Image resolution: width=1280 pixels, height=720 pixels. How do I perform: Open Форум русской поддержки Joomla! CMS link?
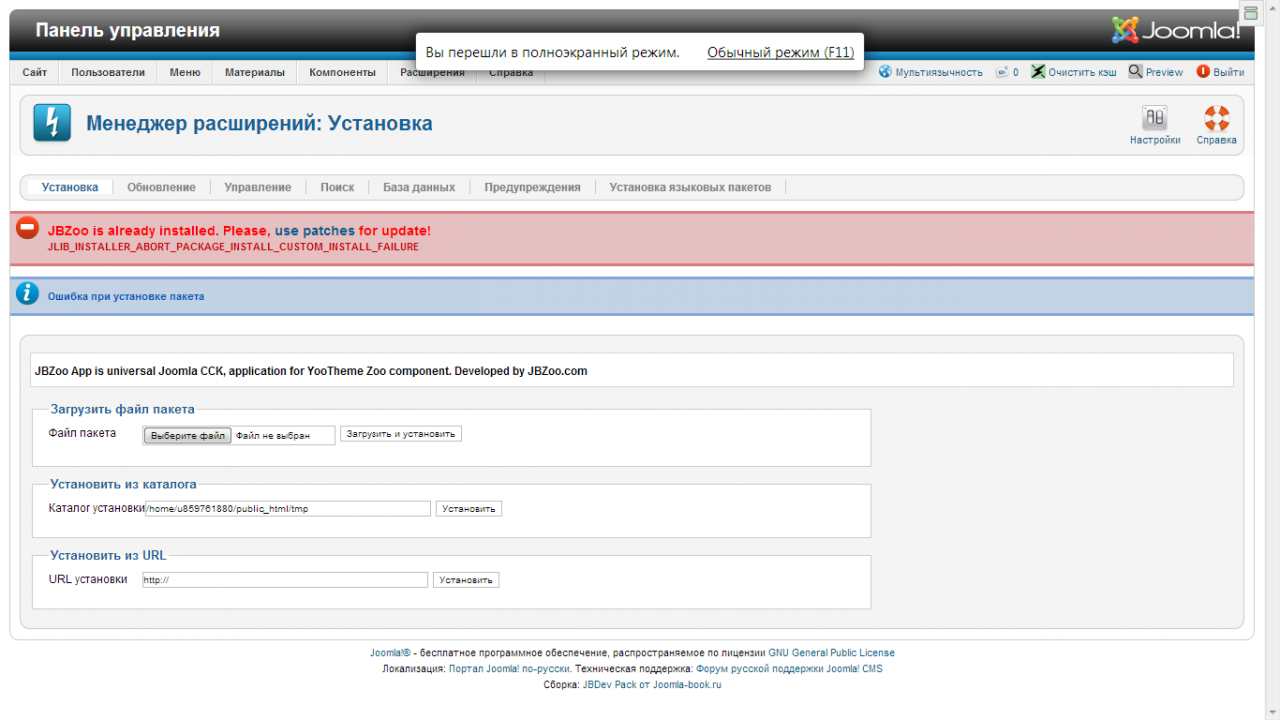789,669
